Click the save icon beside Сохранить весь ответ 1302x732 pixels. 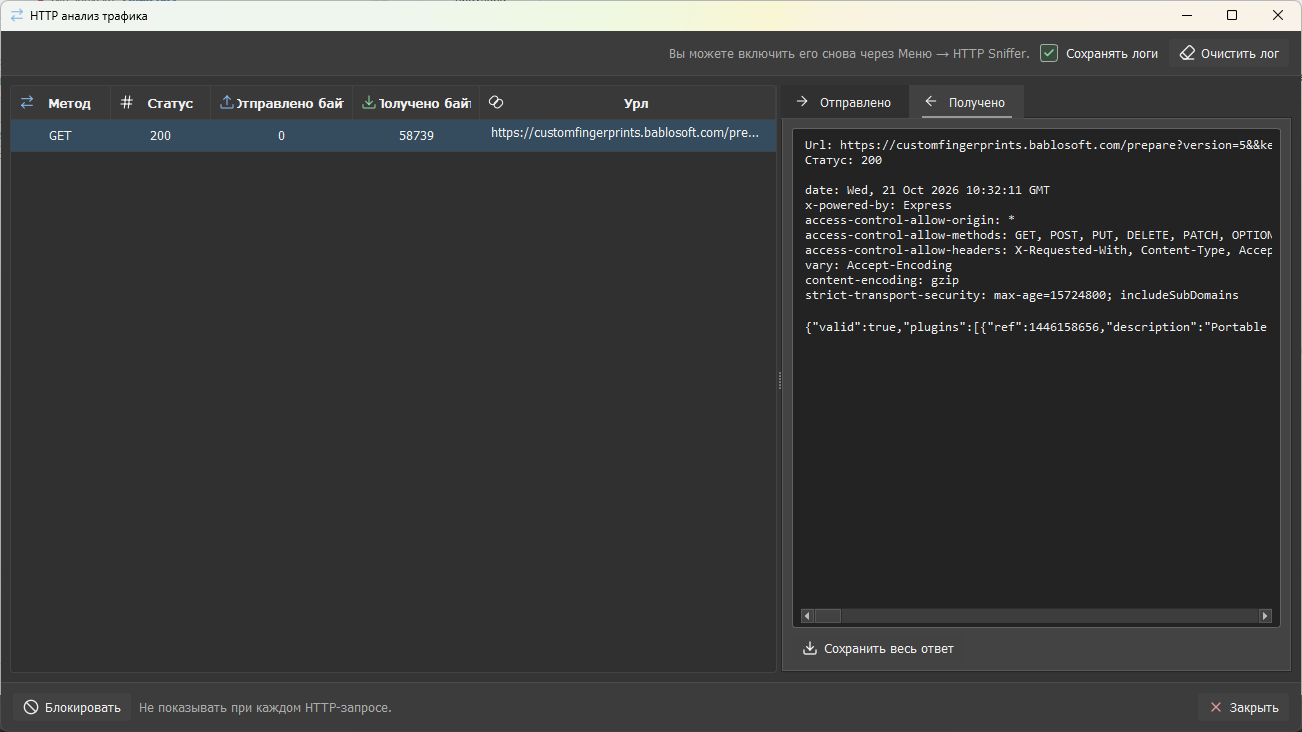pyautogui.click(x=810, y=648)
